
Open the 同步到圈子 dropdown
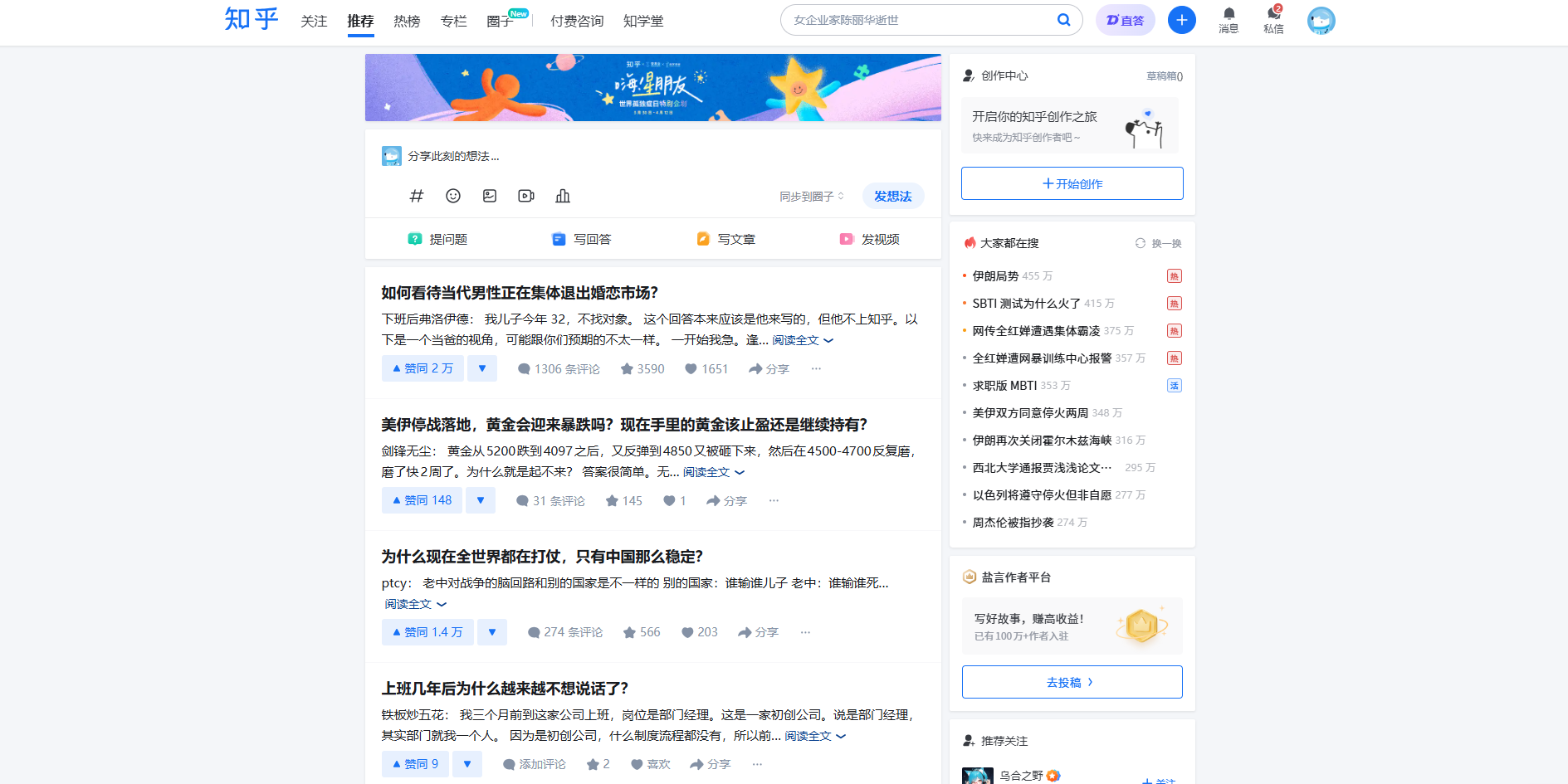coord(809,196)
